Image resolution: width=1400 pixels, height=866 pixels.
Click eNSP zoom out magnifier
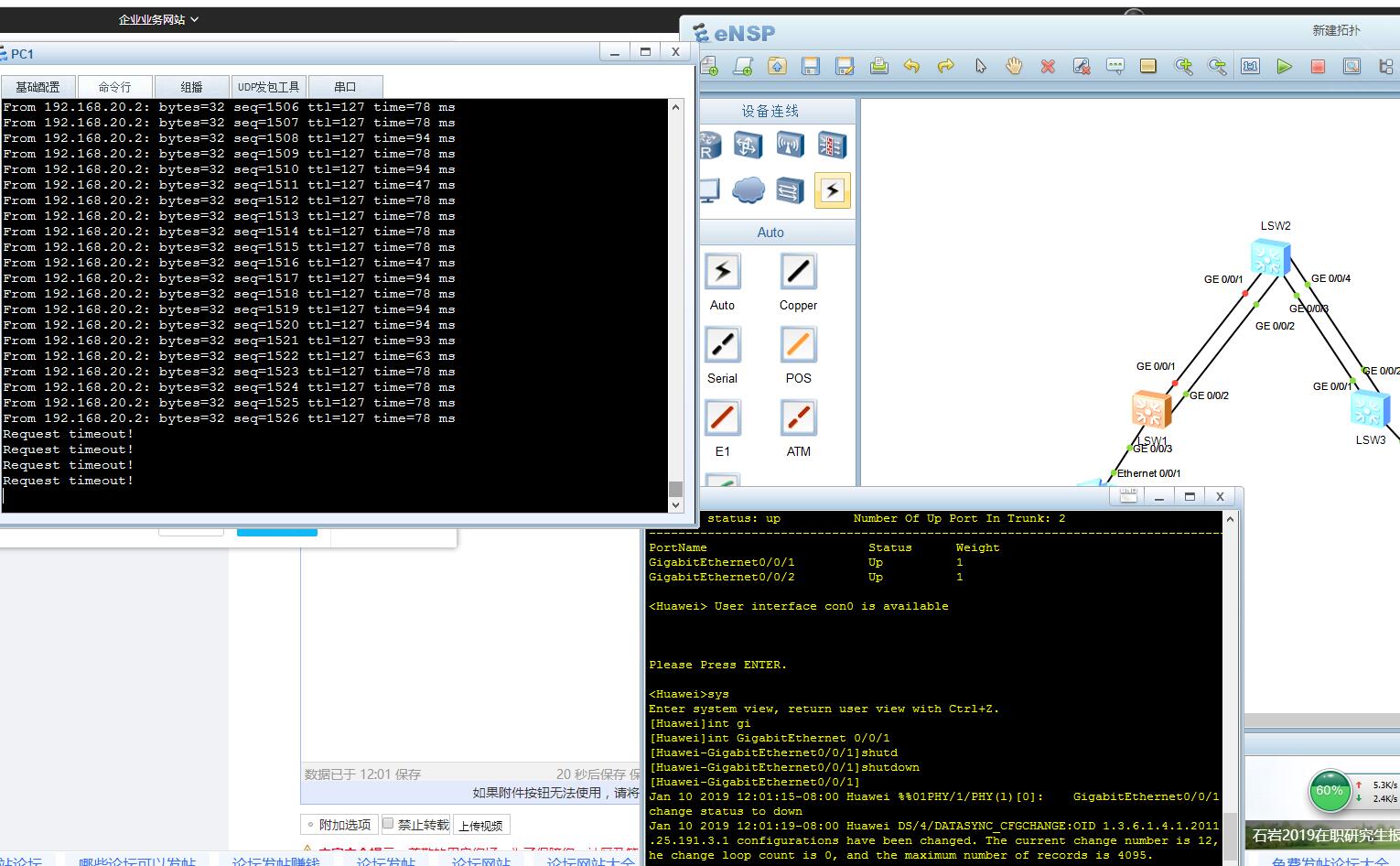(1217, 66)
